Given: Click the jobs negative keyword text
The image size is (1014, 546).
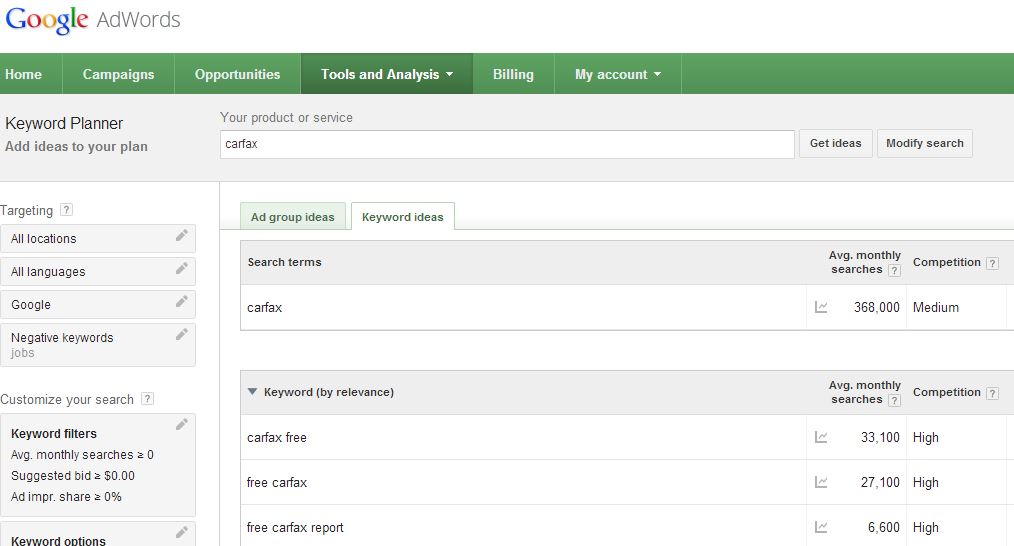Looking at the screenshot, I should tap(23, 353).
